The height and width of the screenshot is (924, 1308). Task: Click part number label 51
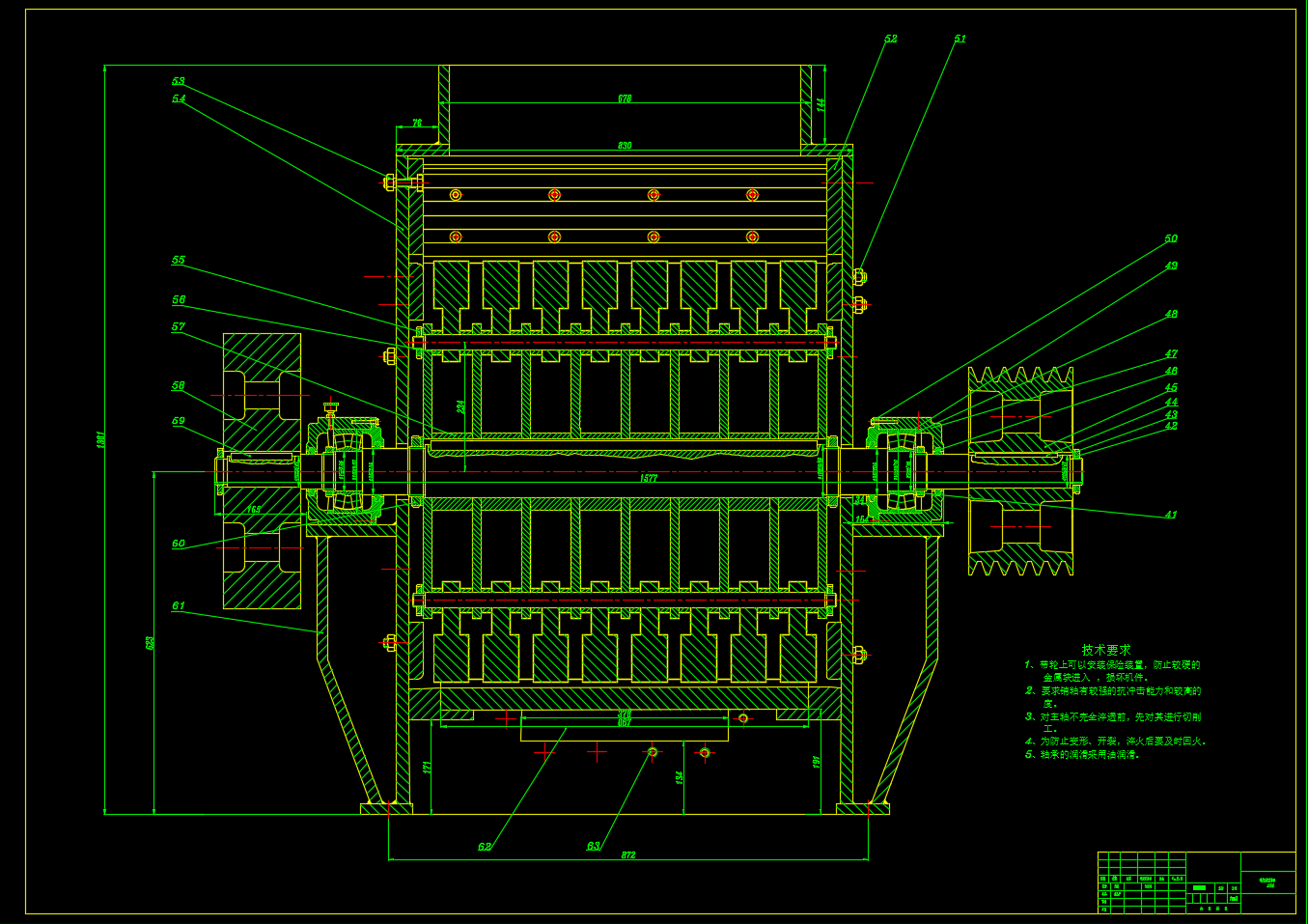point(960,39)
